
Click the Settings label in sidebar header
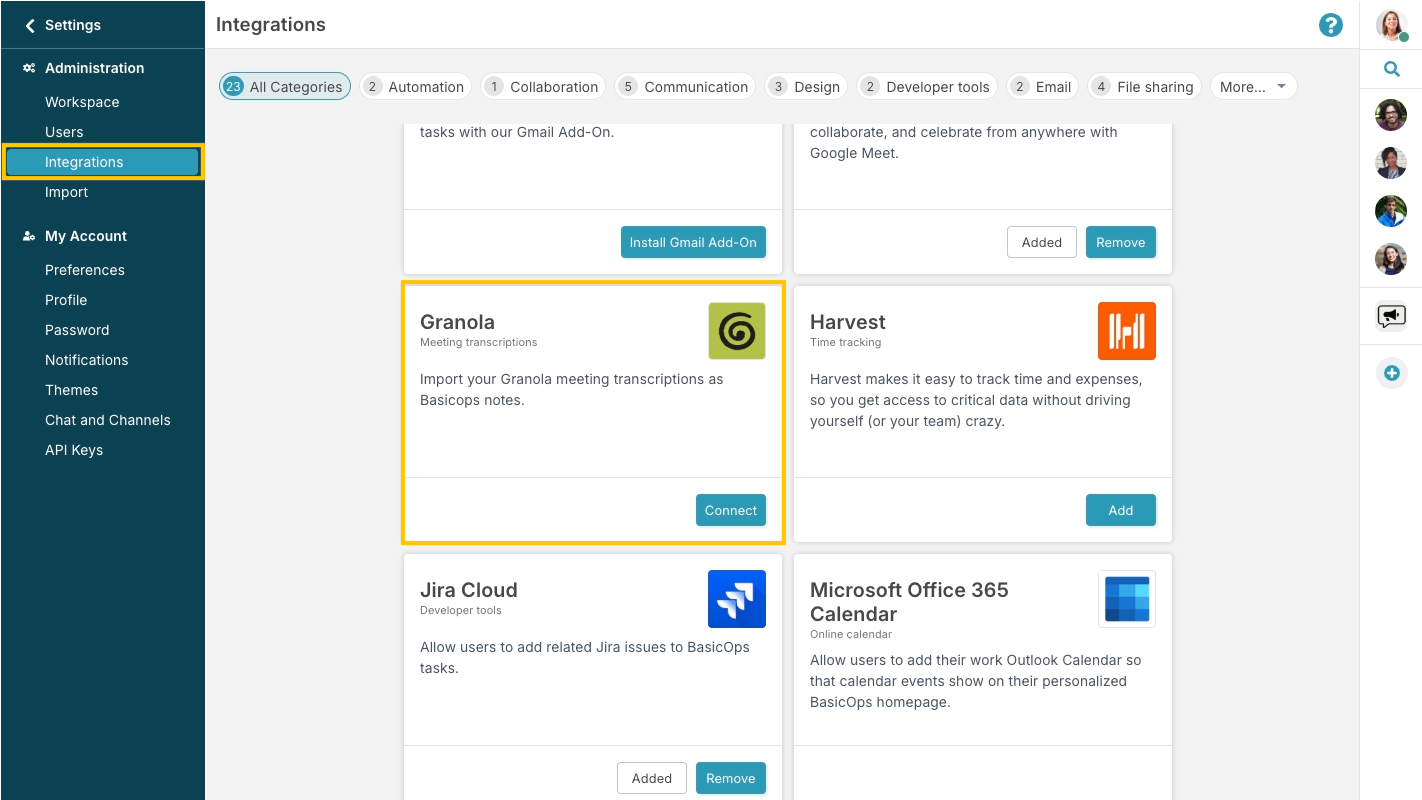73,25
